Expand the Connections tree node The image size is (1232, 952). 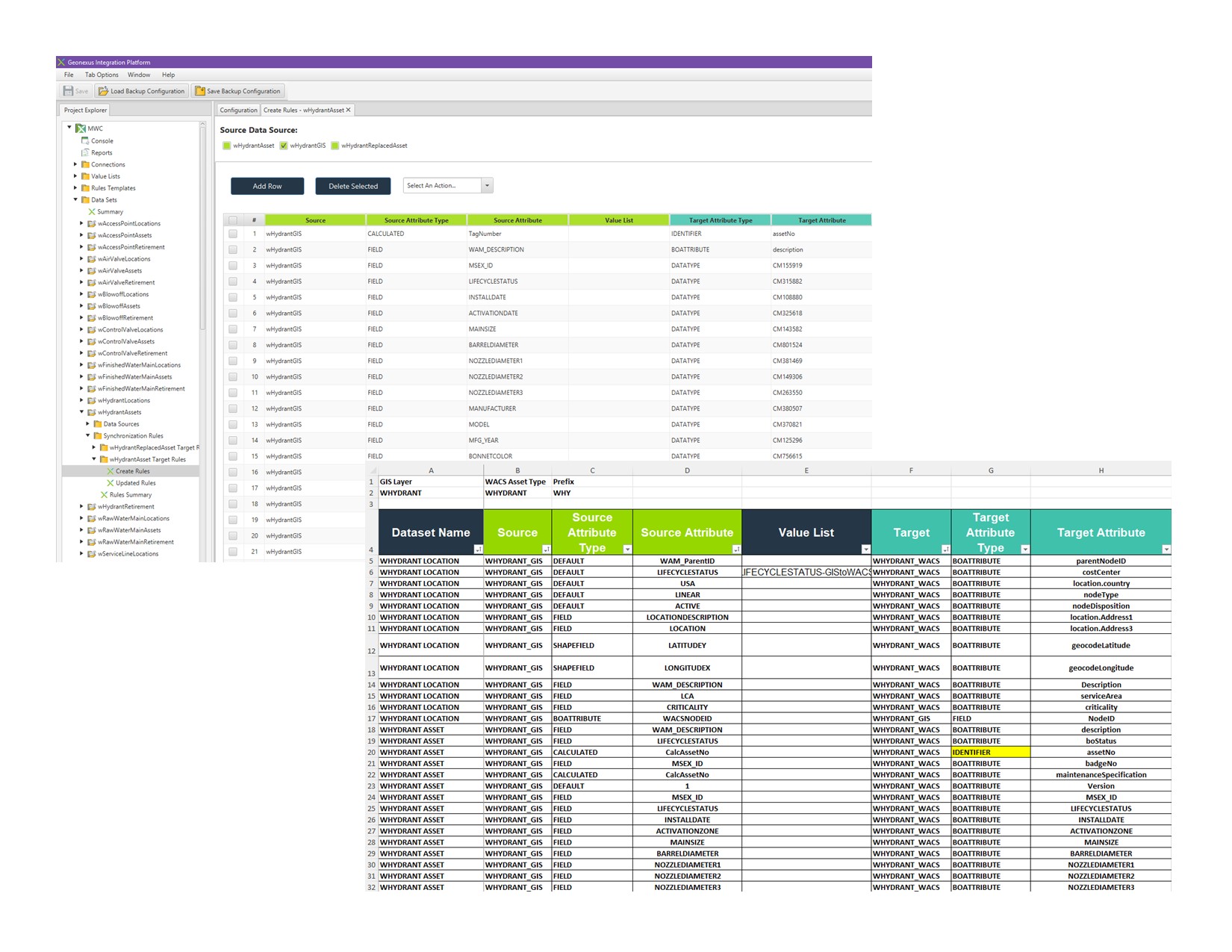tap(75, 164)
